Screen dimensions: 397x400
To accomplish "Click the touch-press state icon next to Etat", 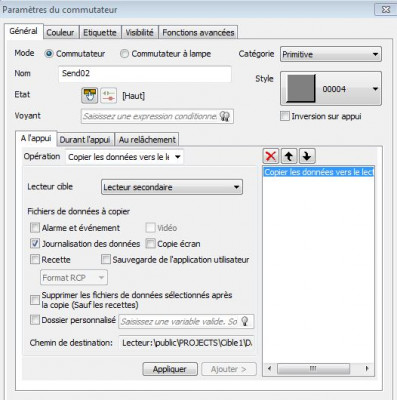I will click(89, 96).
